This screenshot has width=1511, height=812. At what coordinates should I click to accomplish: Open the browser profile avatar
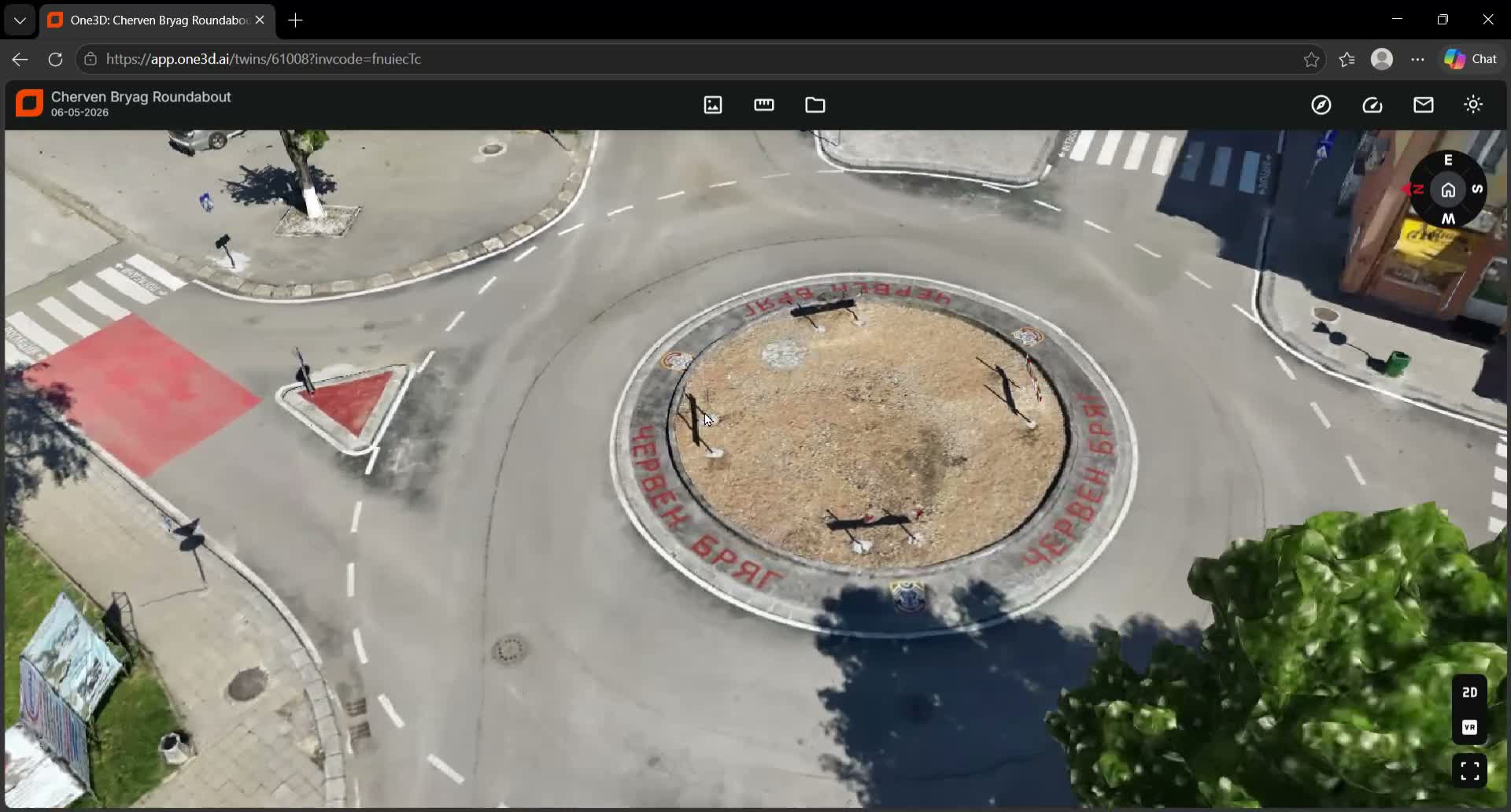tap(1382, 59)
